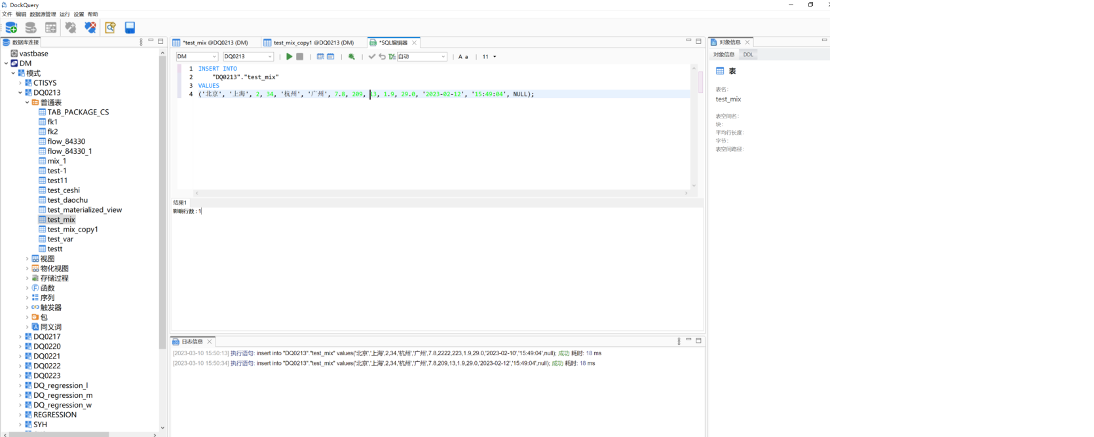Switch to the *test_mix @DQ0213 tab
The height and width of the screenshot is (437, 1094).
[x=215, y=43]
